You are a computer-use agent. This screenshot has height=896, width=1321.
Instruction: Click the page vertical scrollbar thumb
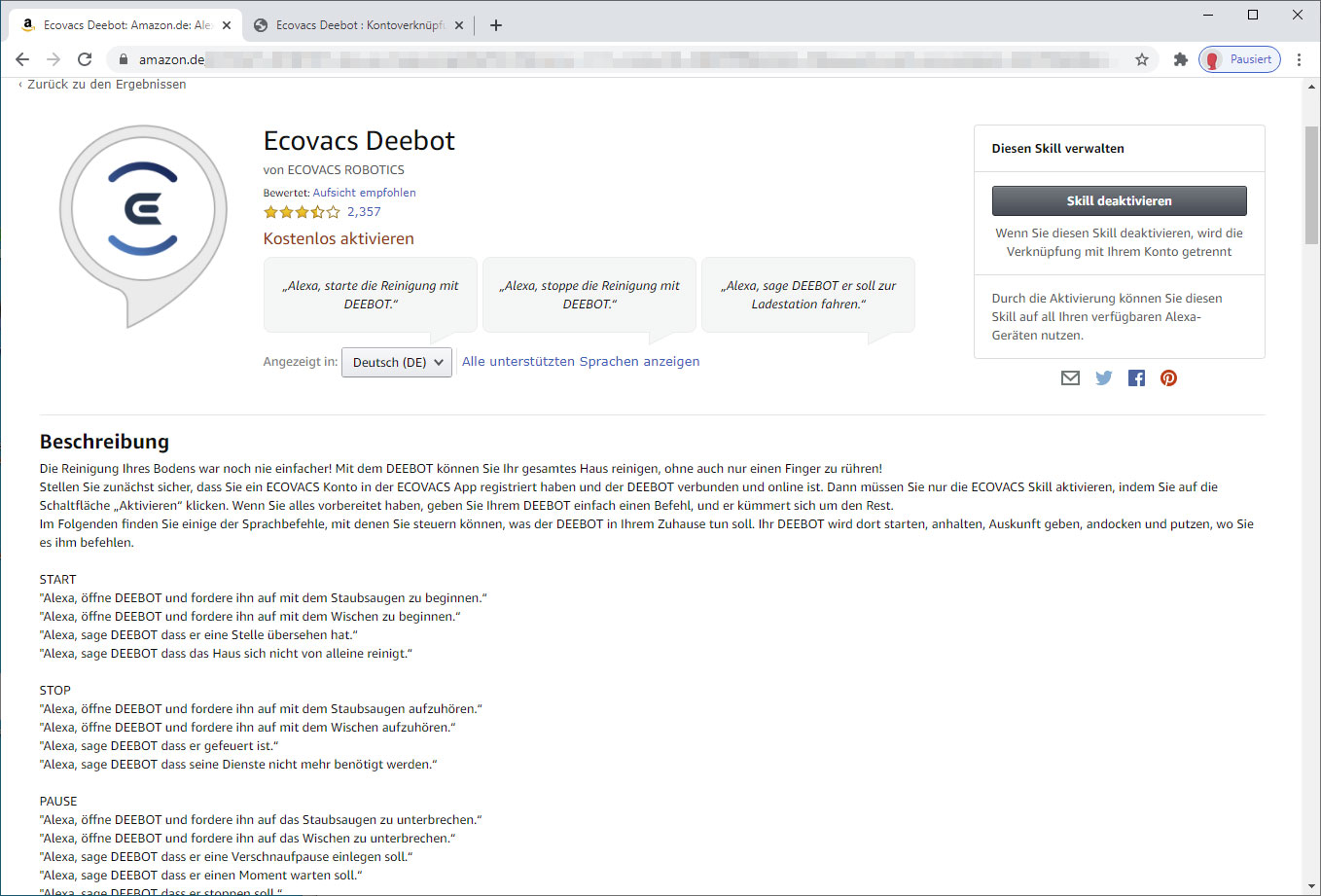[x=1311, y=185]
